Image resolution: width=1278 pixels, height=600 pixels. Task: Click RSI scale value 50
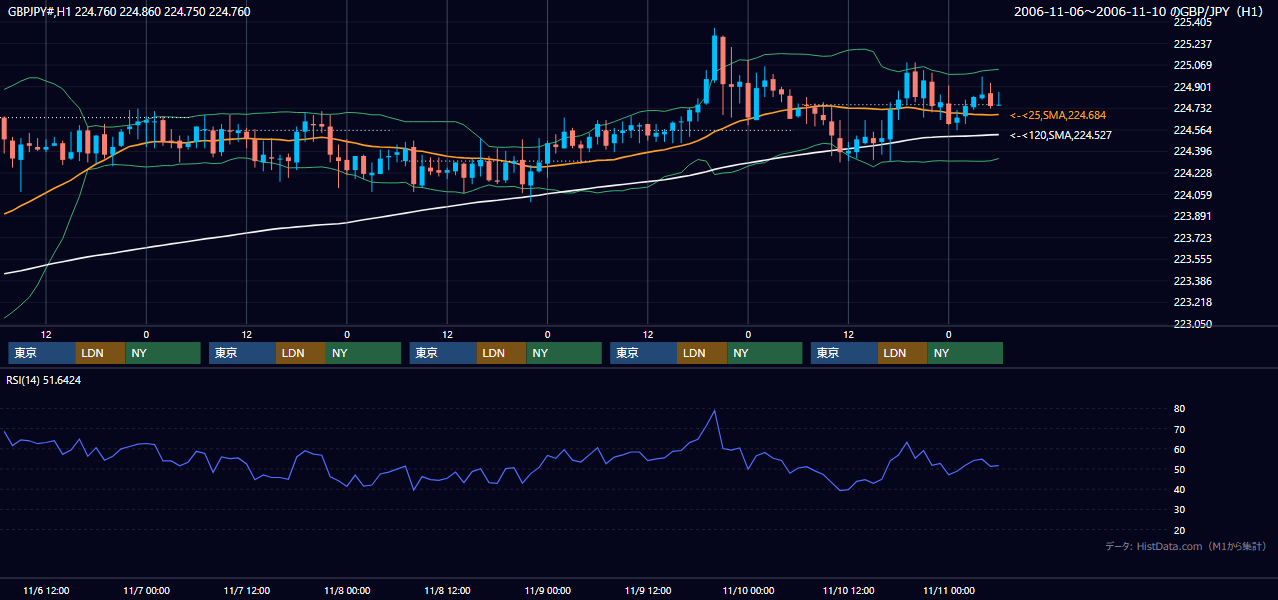1180,469
